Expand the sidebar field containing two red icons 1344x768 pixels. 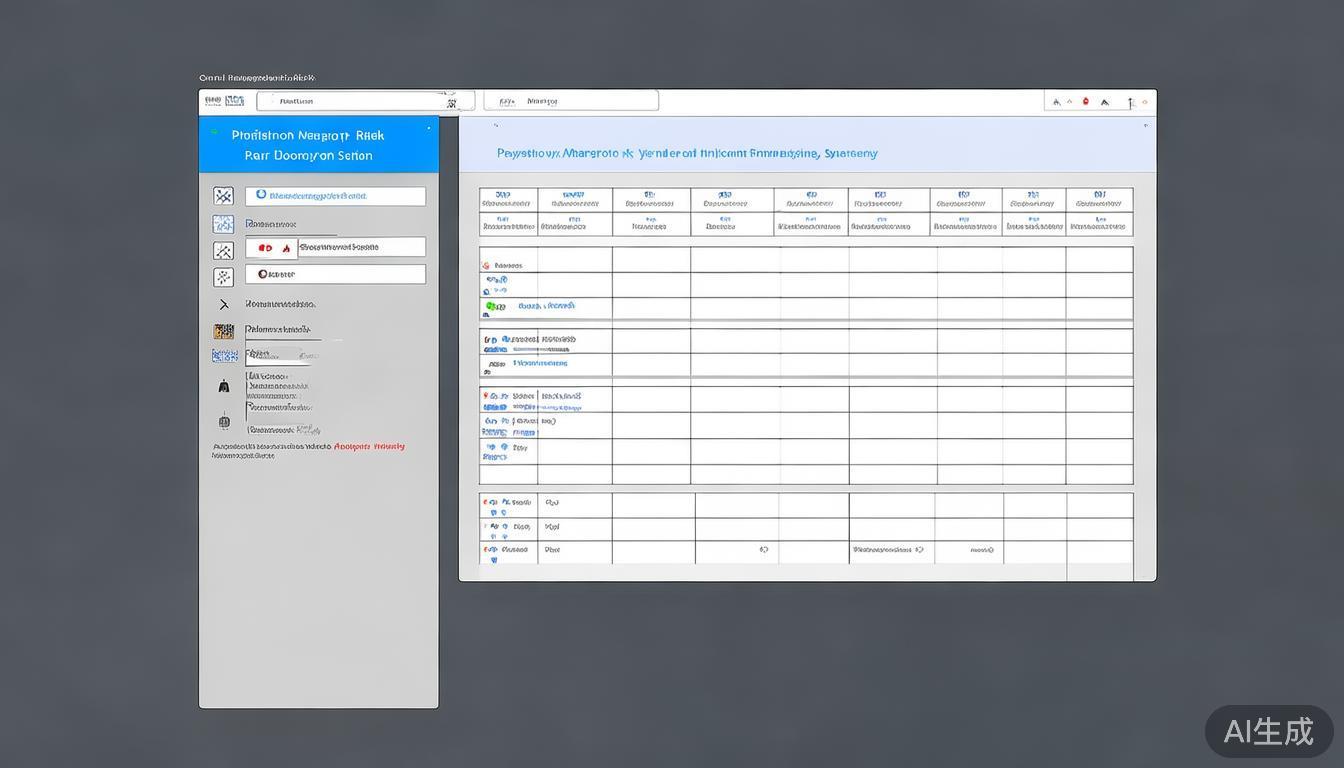335,247
